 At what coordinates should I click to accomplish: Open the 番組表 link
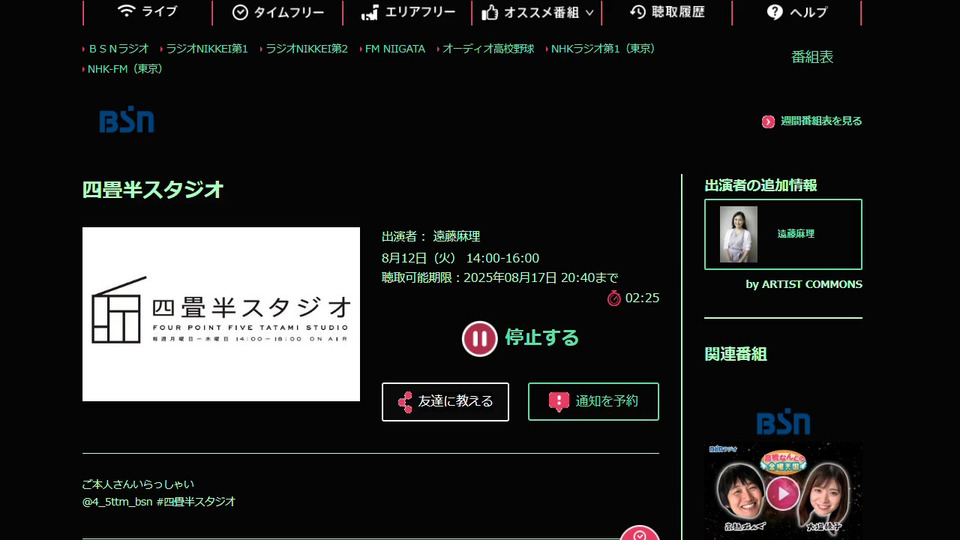[812, 57]
